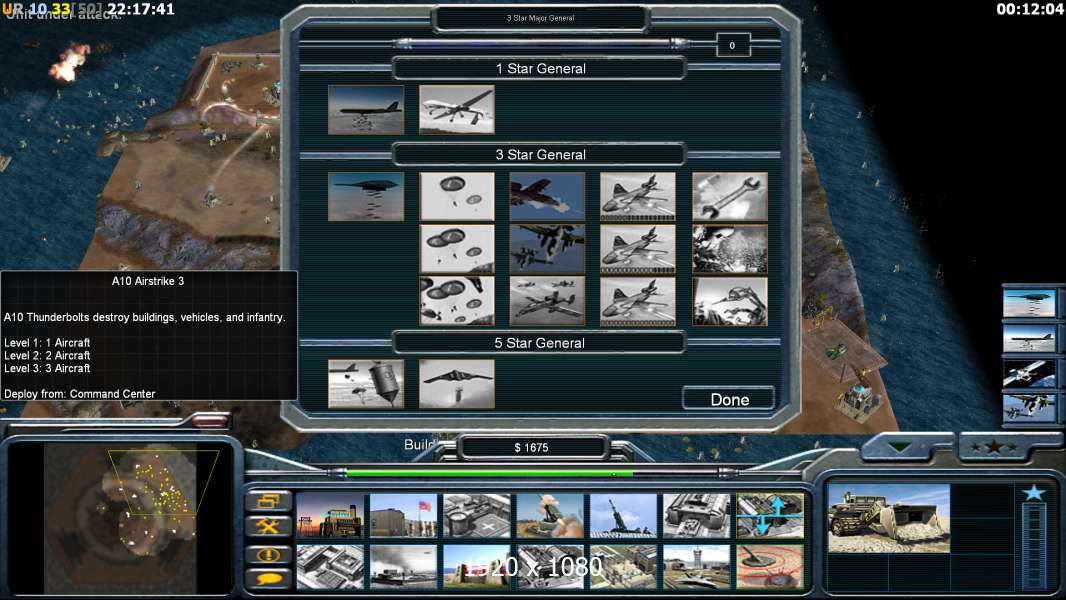Click the 3 Star Major General title
Viewport: 1066px width, 600px height.
pos(540,18)
